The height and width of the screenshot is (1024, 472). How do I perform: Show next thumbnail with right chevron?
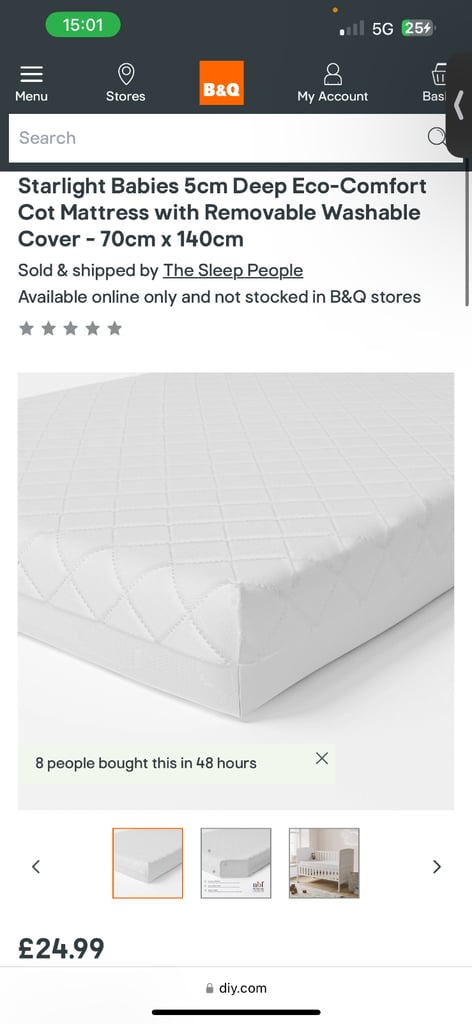[437, 867]
